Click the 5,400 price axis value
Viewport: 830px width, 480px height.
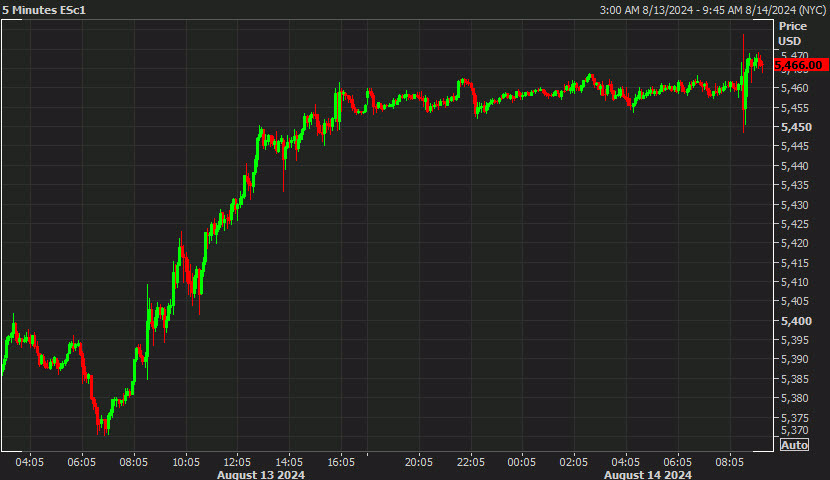pyautogui.click(x=796, y=321)
